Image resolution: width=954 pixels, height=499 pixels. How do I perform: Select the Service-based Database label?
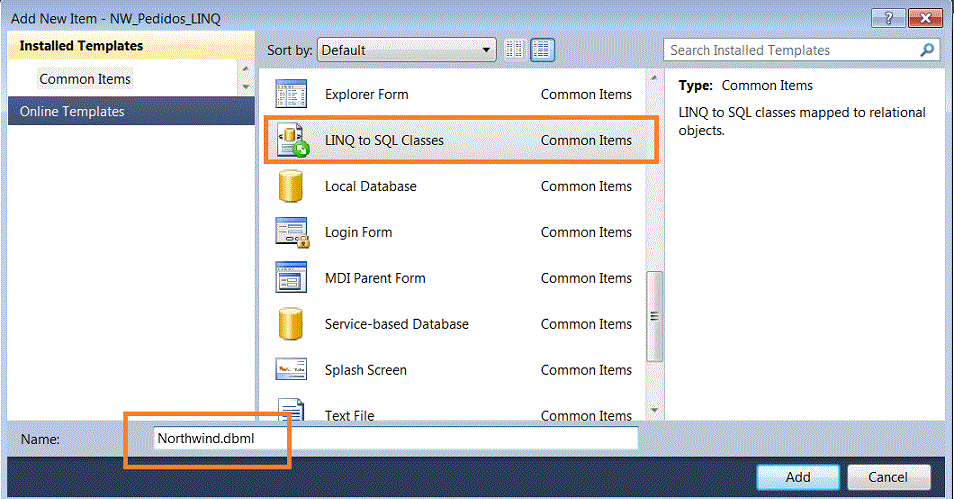click(397, 324)
